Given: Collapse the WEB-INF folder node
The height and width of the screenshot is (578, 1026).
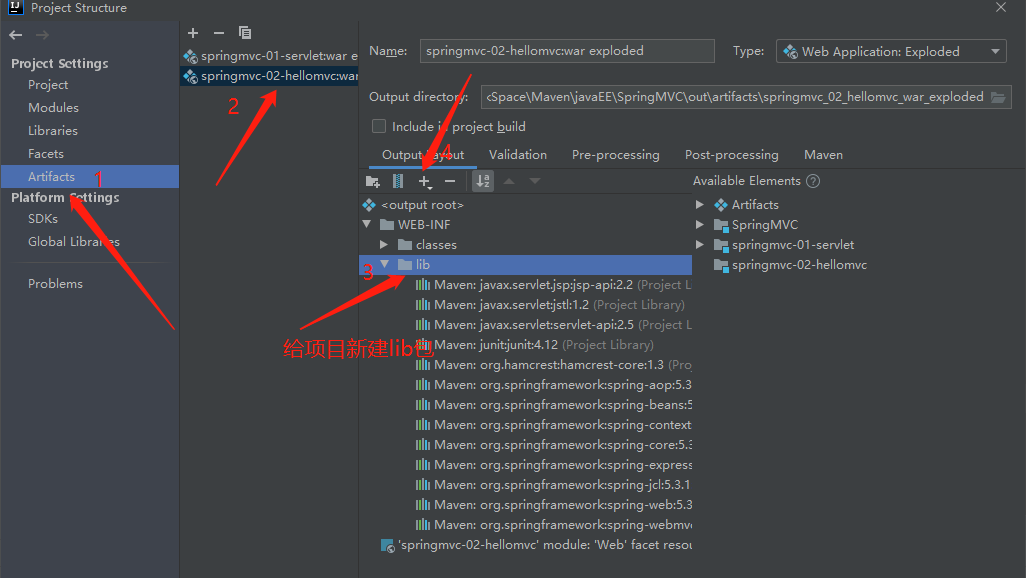Looking at the screenshot, I should pyautogui.click(x=367, y=225).
